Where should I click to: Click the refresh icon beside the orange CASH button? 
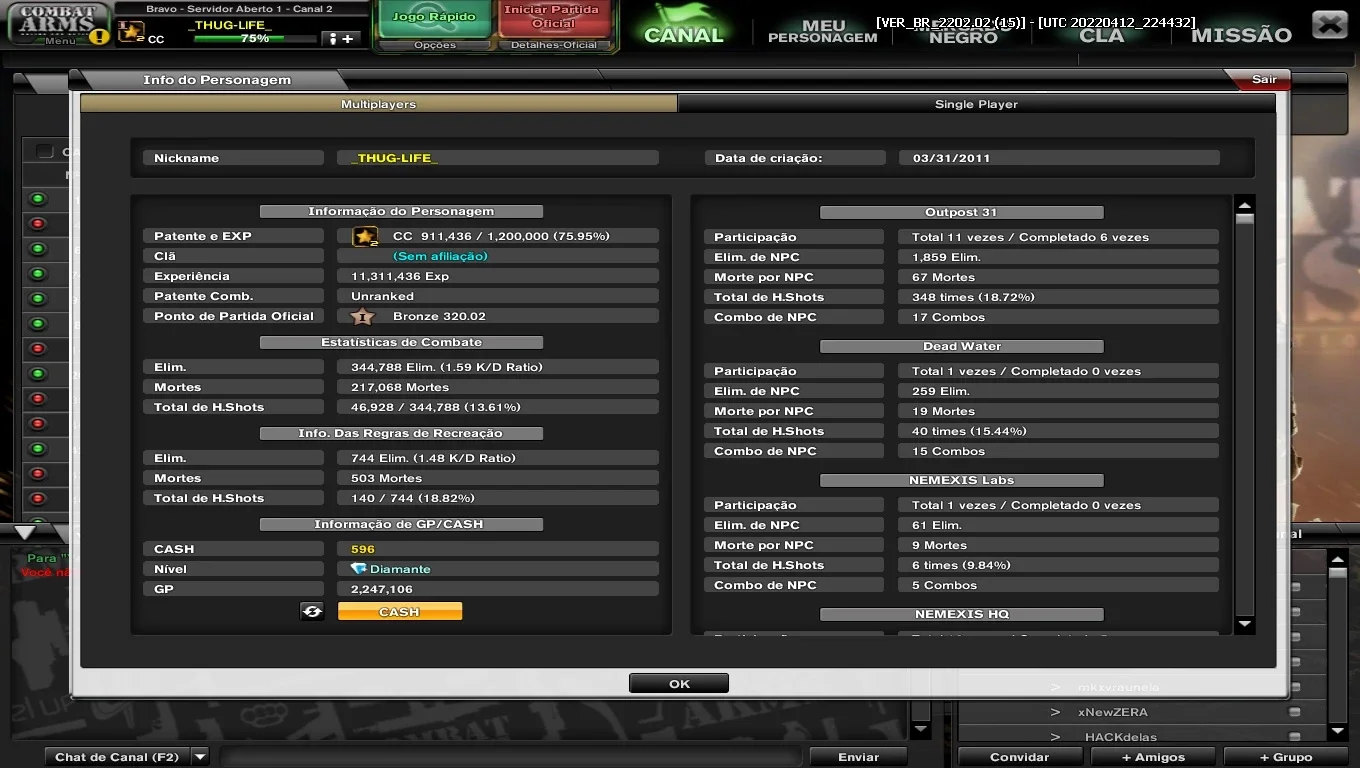[x=312, y=611]
